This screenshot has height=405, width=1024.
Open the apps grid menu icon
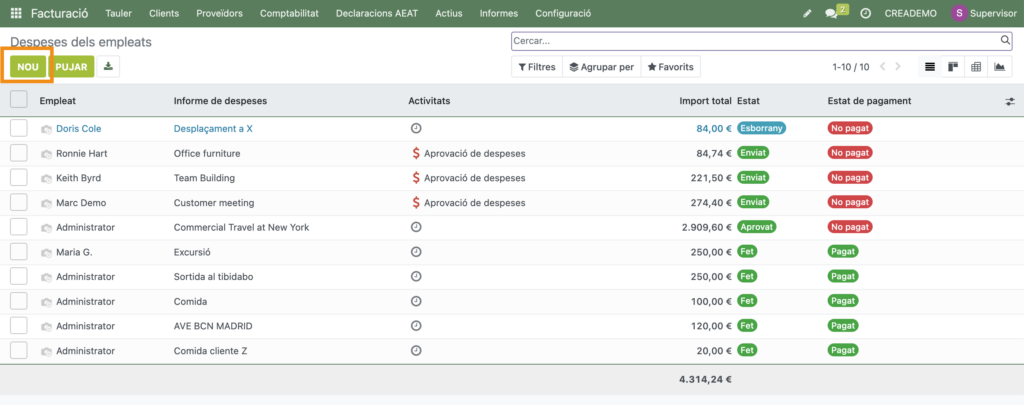pyautogui.click(x=16, y=13)
